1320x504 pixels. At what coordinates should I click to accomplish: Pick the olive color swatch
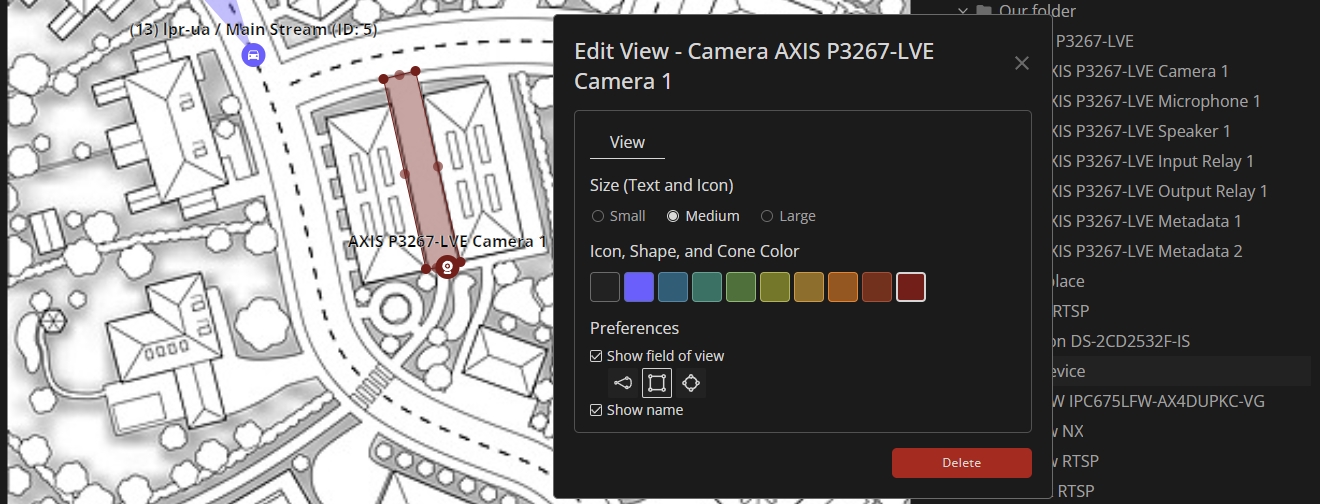(x=775, y=287)
